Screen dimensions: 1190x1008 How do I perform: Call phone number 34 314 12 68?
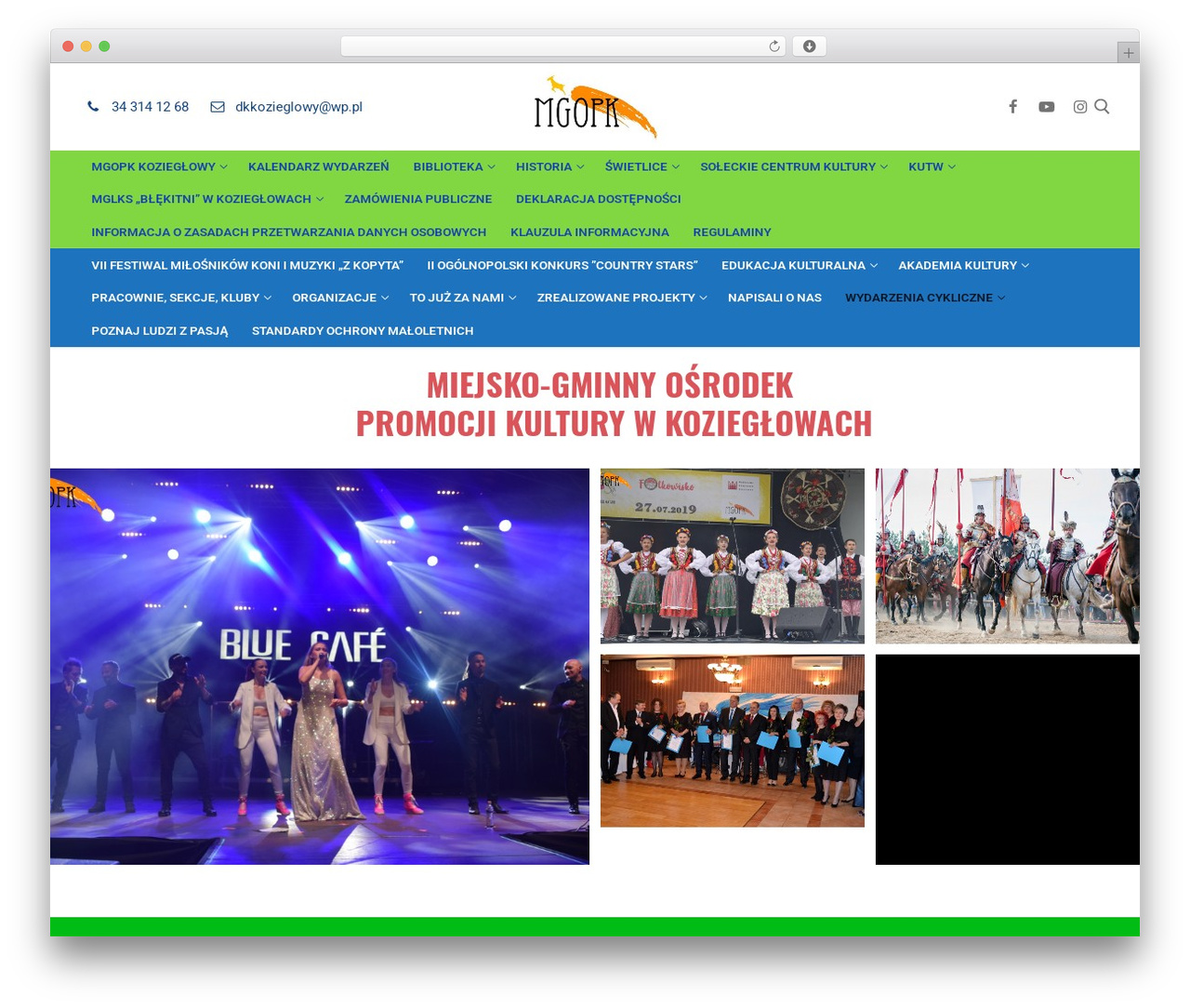tap(150, 107)
